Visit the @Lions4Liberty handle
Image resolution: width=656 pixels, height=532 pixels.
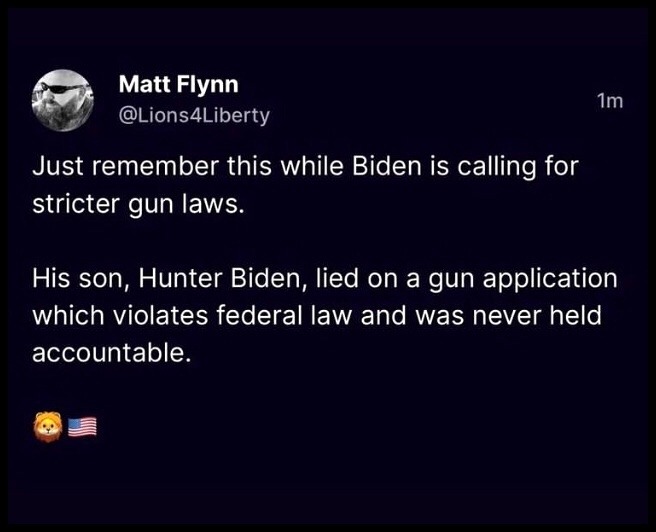(x=195, y=115)
